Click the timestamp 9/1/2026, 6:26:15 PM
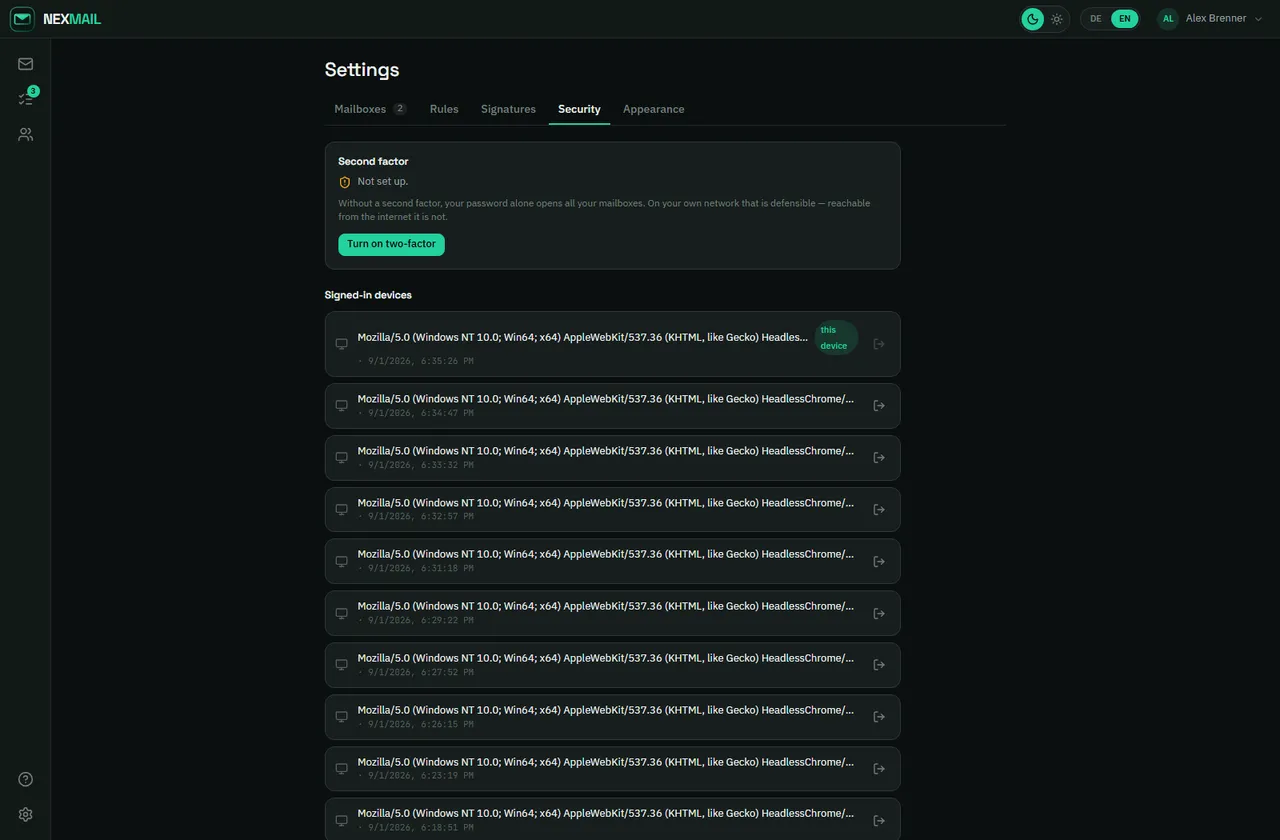Screen dimensions: 1280x840 (421, 724)
